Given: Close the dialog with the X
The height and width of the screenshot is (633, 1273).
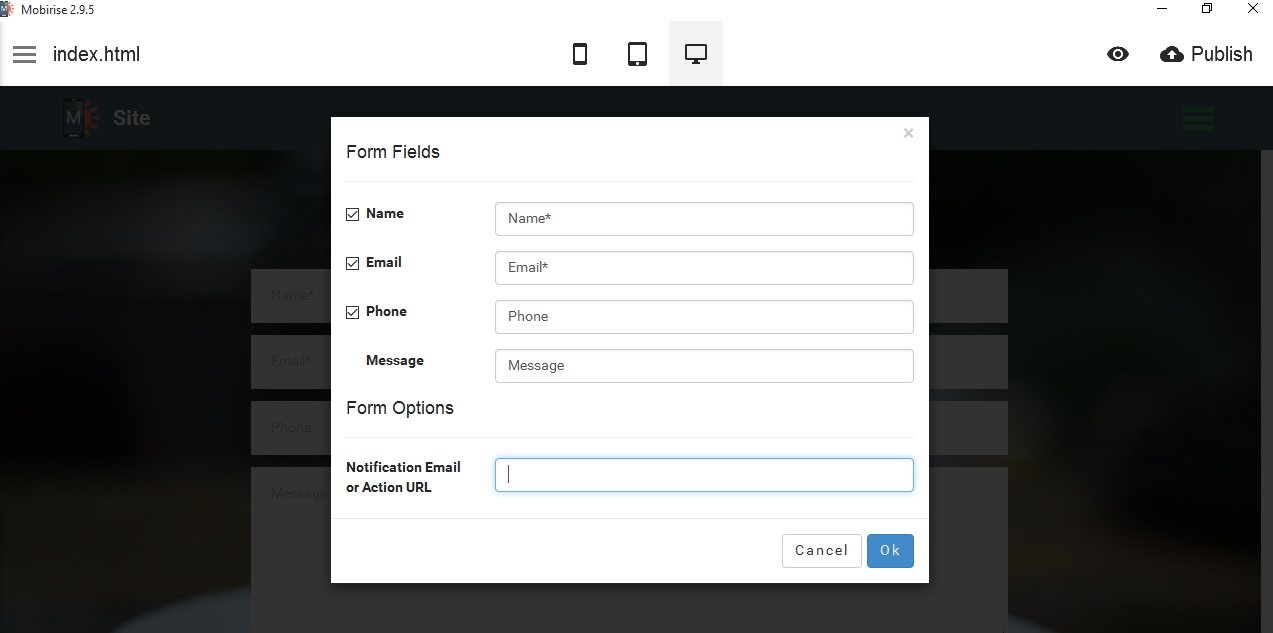Looking at the screenshot, I should [908, 132].
